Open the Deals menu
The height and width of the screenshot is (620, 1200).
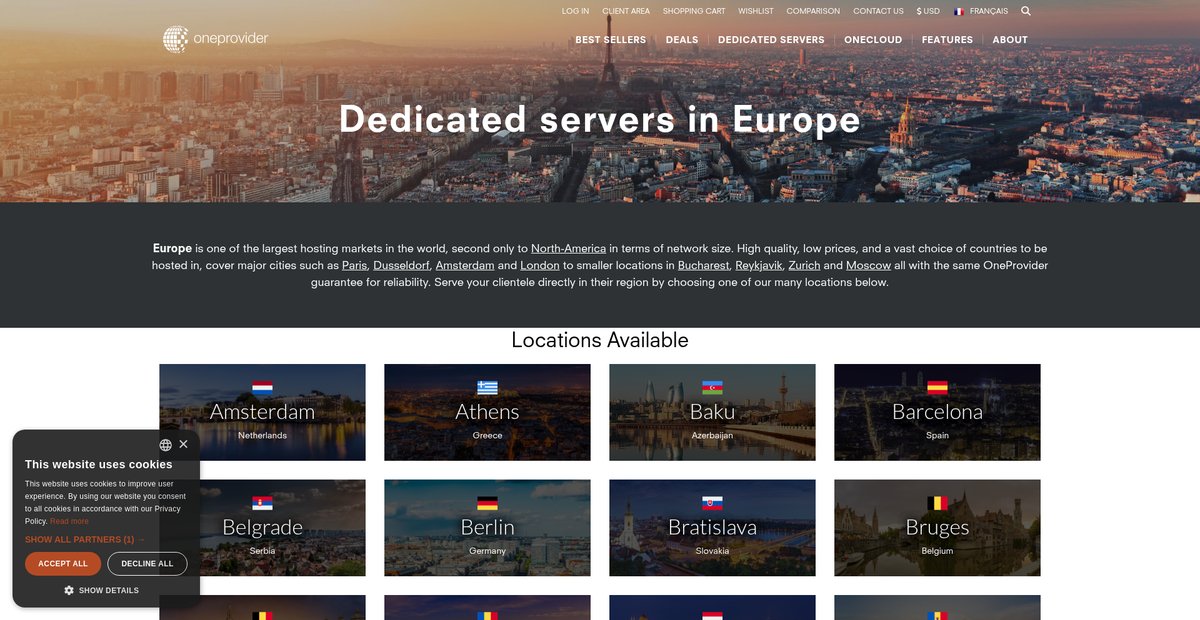682,40
